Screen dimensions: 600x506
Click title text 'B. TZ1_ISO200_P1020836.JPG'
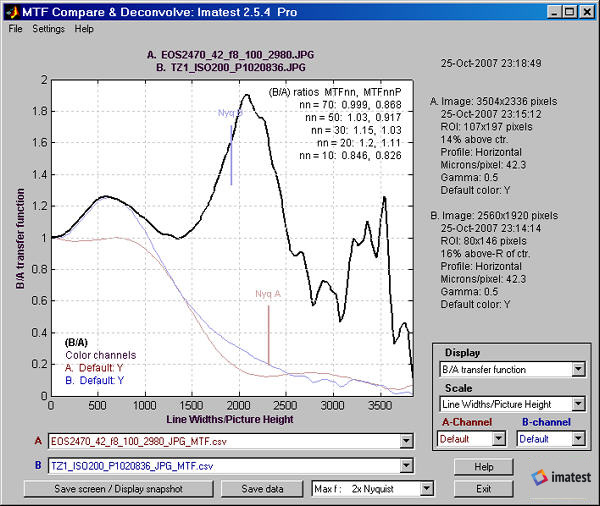(231, 68)
